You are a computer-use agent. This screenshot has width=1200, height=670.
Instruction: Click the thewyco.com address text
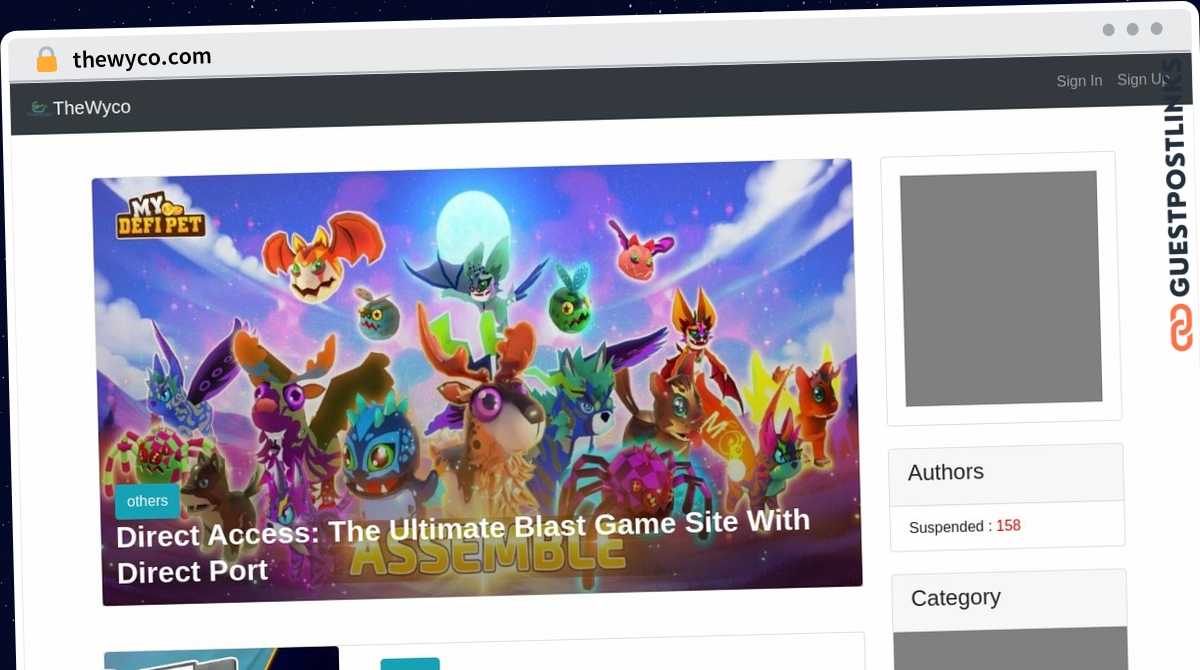coord(142,58)
